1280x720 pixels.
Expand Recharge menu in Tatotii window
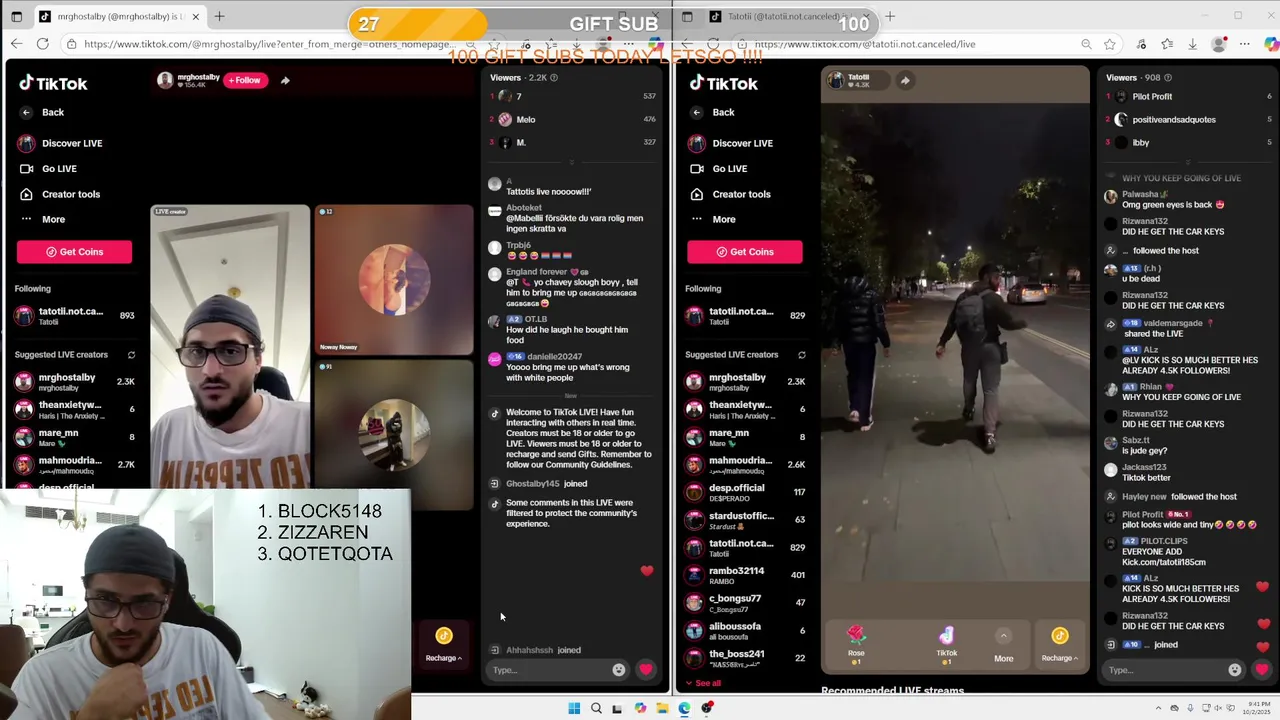[x=1060, y=645]
